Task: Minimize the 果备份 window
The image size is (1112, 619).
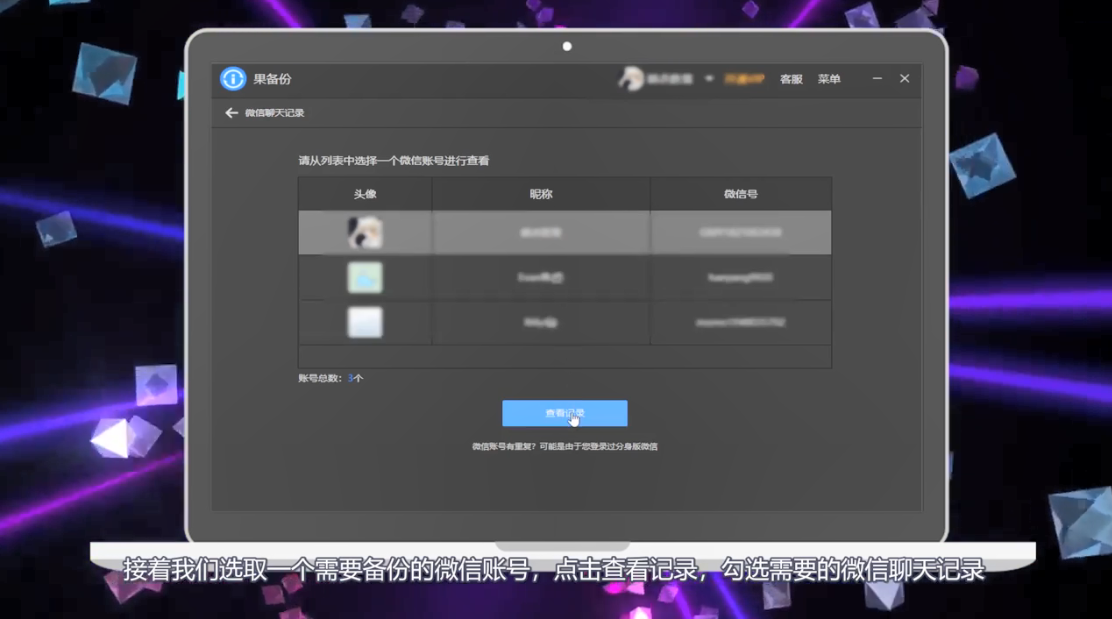Action: (x=877, y=79)
